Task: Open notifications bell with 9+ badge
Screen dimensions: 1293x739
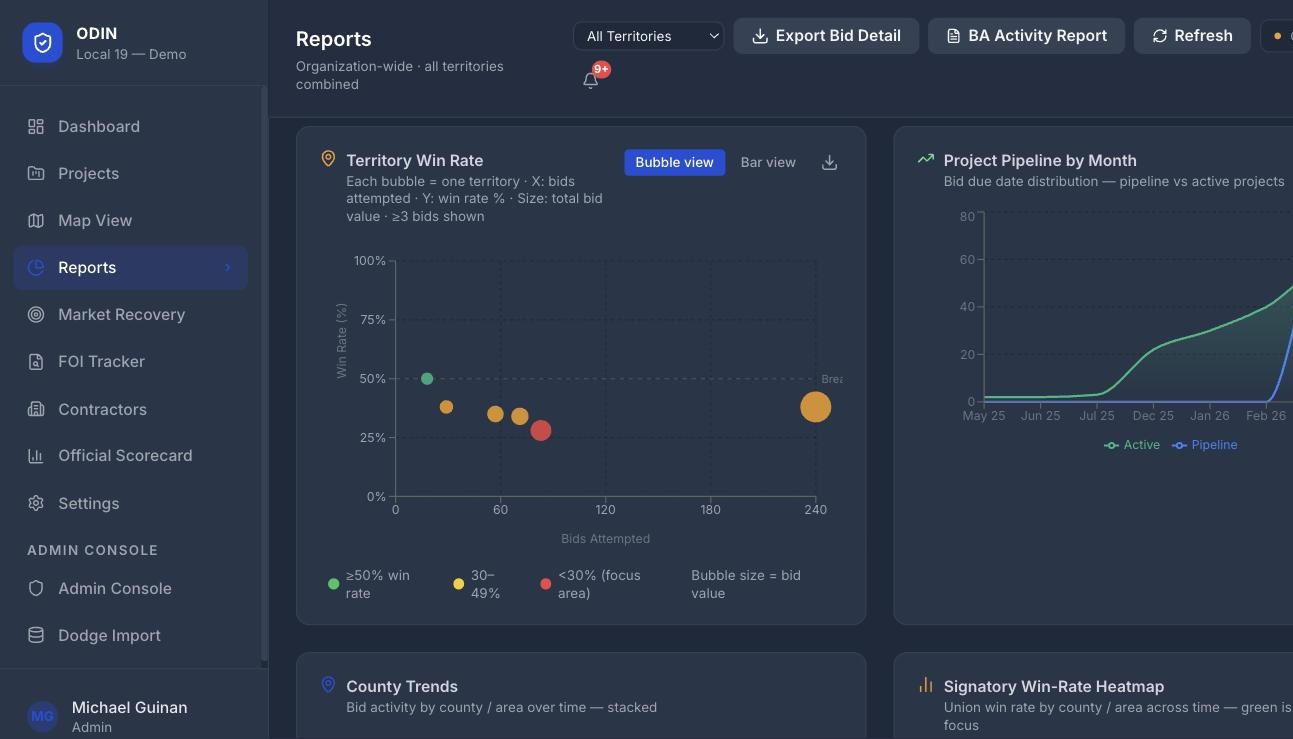Action: tap(591, 81)
